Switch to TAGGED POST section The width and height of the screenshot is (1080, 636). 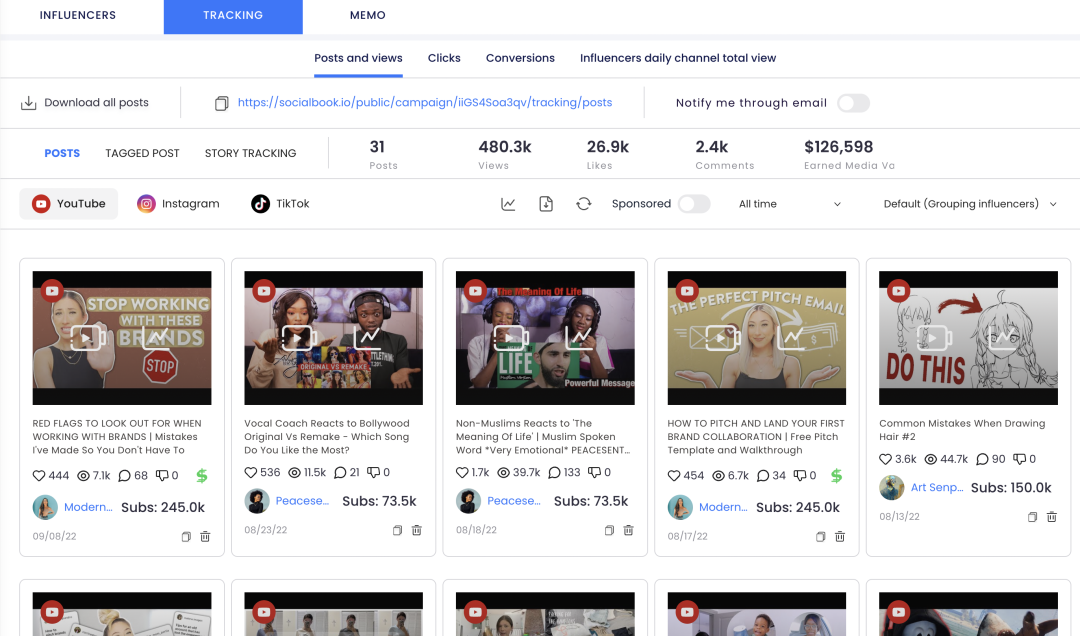[x=142, y=153]
